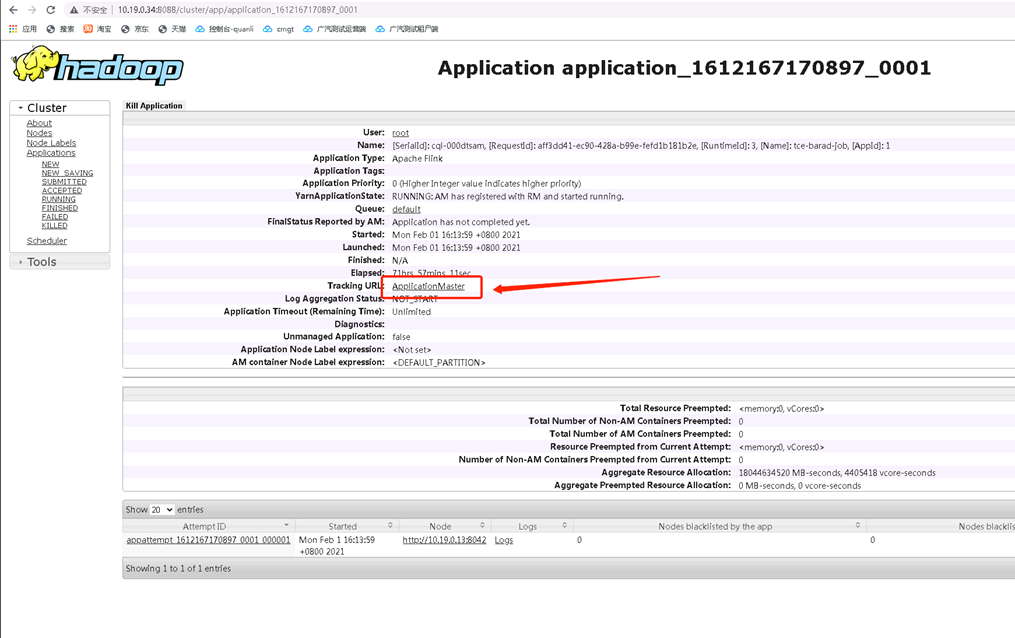
Task: Click the root user link
Action: [x=401, y=133]
